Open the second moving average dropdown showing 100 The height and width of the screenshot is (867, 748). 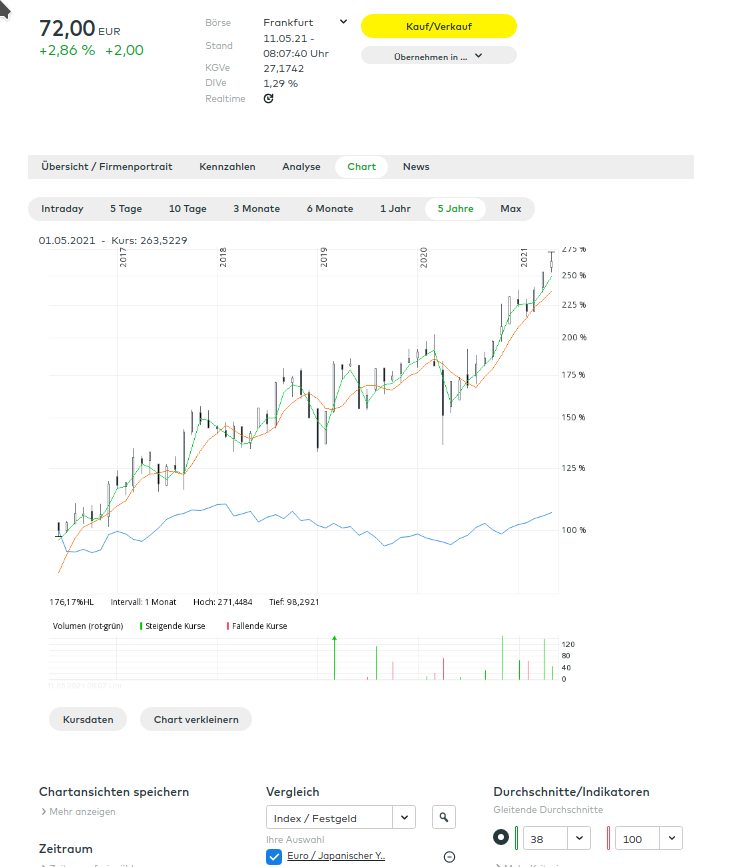[647, 838]
